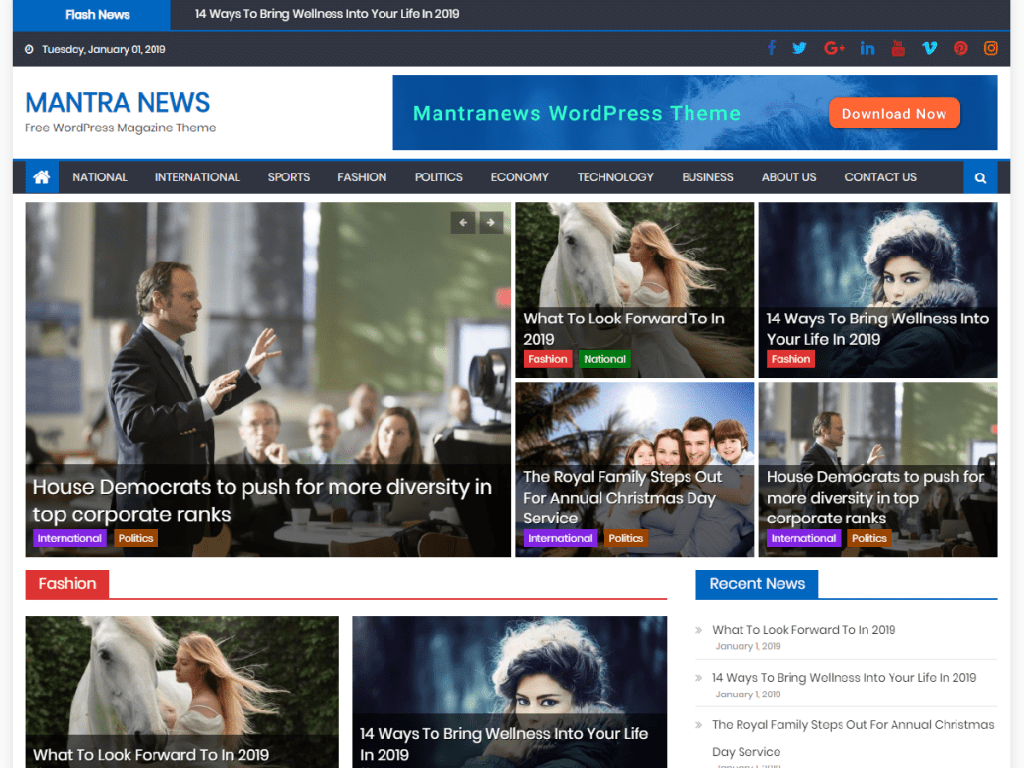Screen dimensions: 1024x768
Task: Open the Vimeo social icon
Action: [929, 48]
